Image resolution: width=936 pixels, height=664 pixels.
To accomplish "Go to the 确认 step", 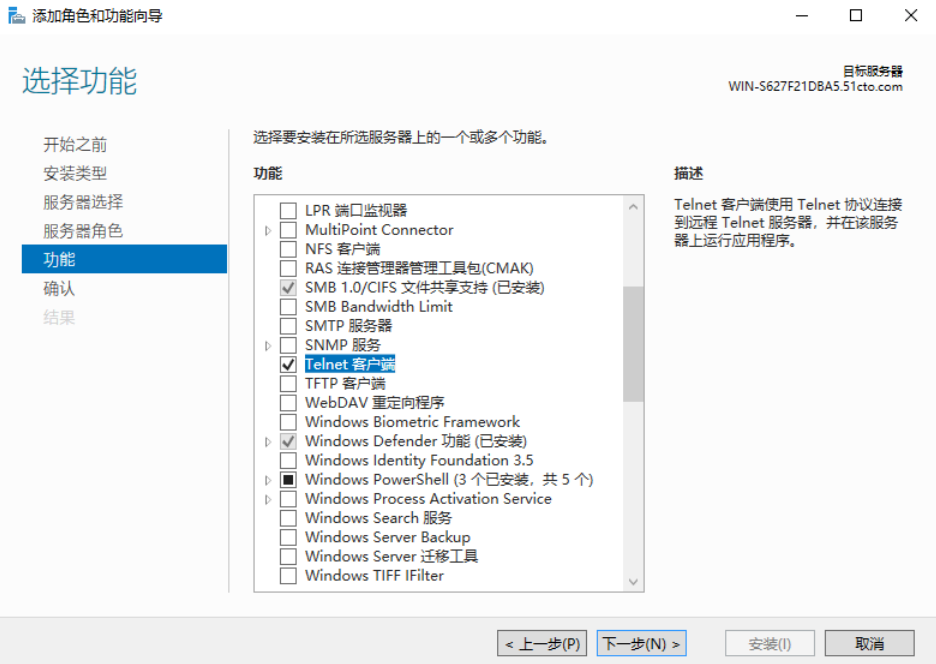I will 59,288.
